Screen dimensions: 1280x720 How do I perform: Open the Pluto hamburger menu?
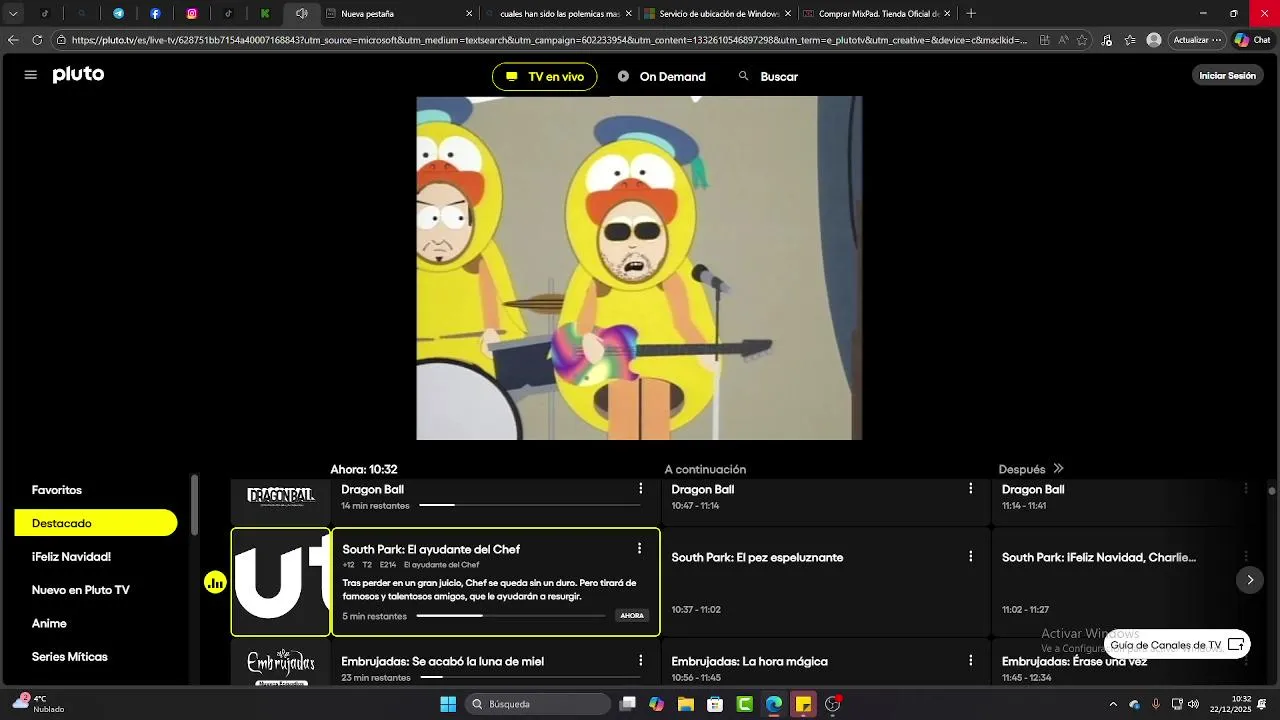pyautogui.click(x=30, y=75)
